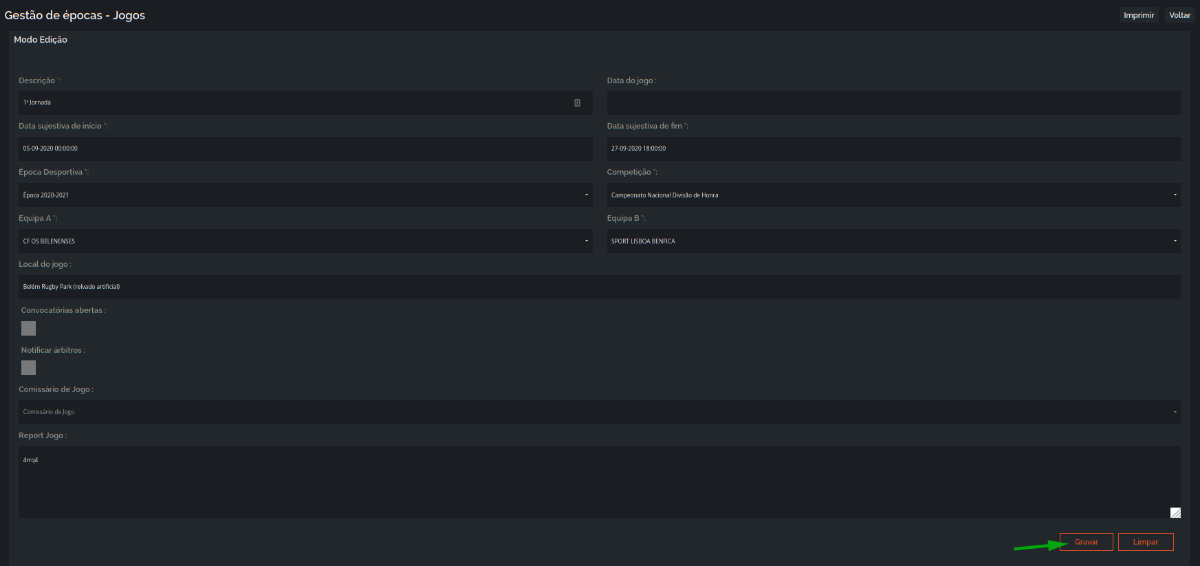The image size is (1200, 566).
Task: Toggle the Convocatórias abertas checkbox
Action: click(29, 328)
